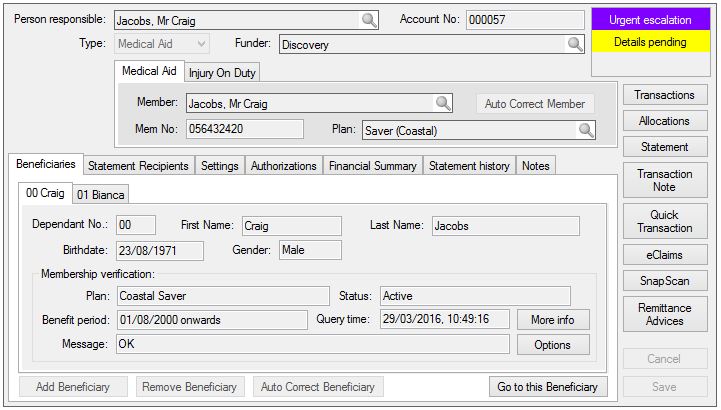Click the Member search magnifier icon

(x=442, y=103)
